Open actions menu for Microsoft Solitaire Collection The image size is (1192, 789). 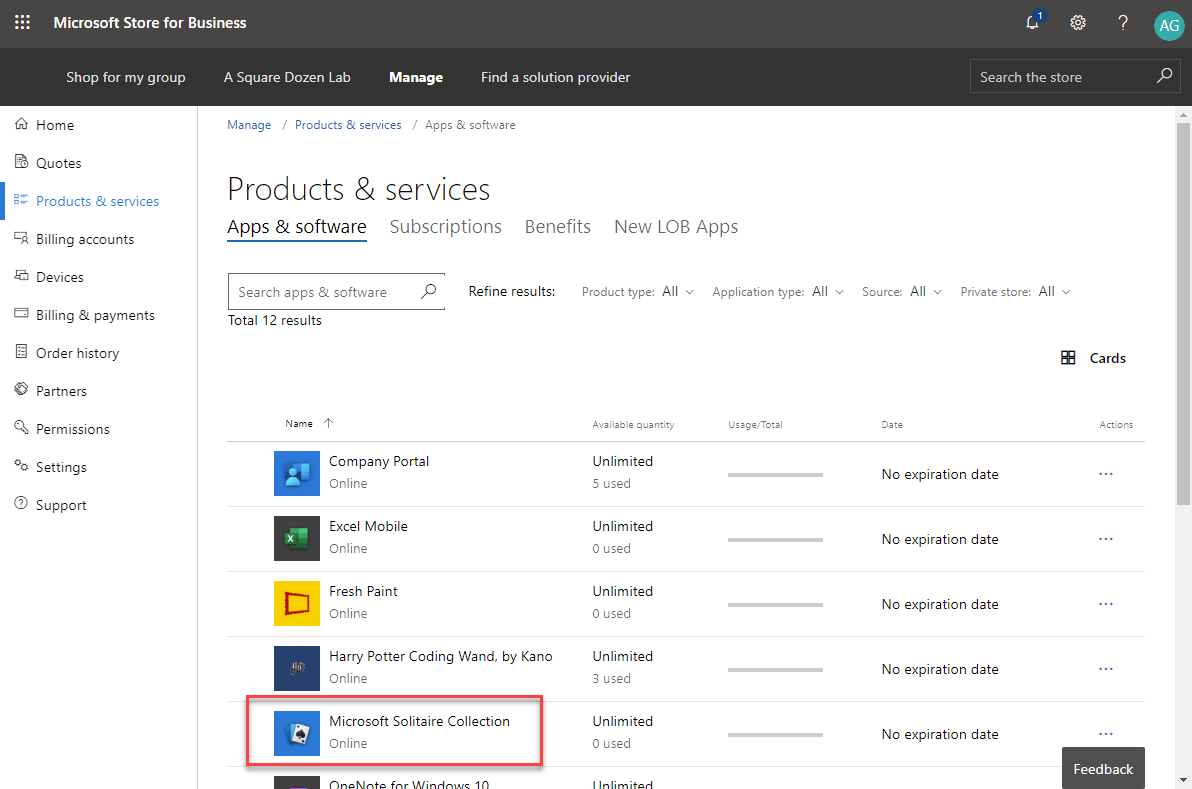point(1105,734)
